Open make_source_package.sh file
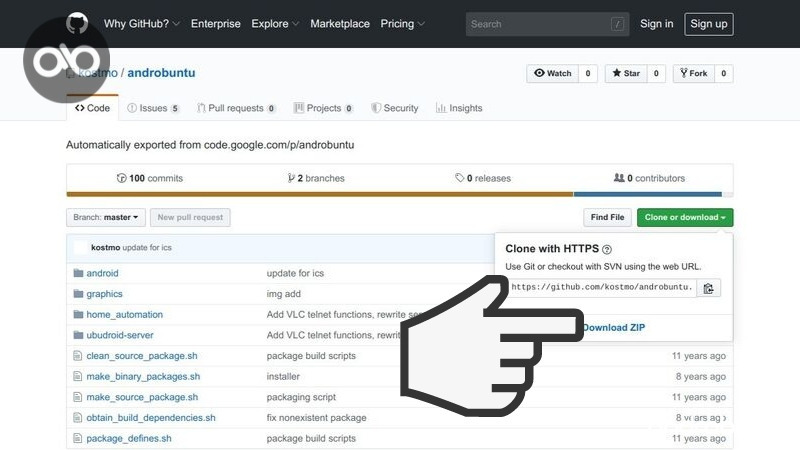800x450 pixels. click(142, 397)
